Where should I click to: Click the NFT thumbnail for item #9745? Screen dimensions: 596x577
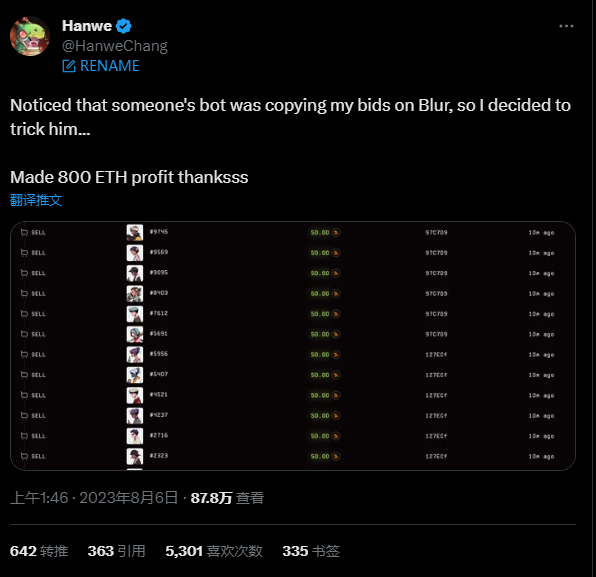point(135,232)
